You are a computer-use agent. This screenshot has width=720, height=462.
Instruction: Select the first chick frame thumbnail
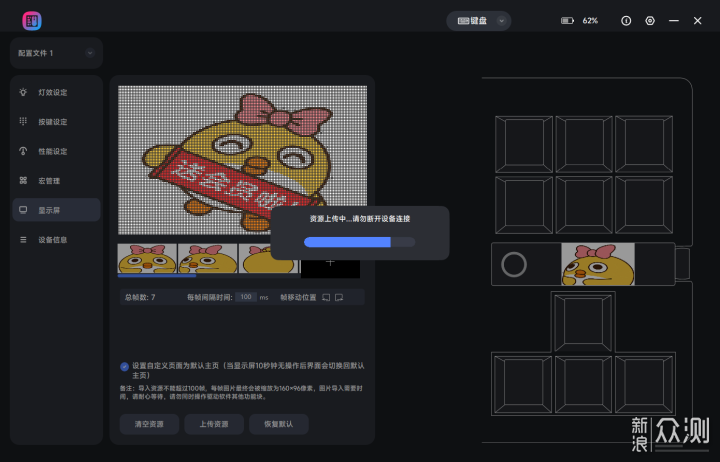[x=147, y=258]
